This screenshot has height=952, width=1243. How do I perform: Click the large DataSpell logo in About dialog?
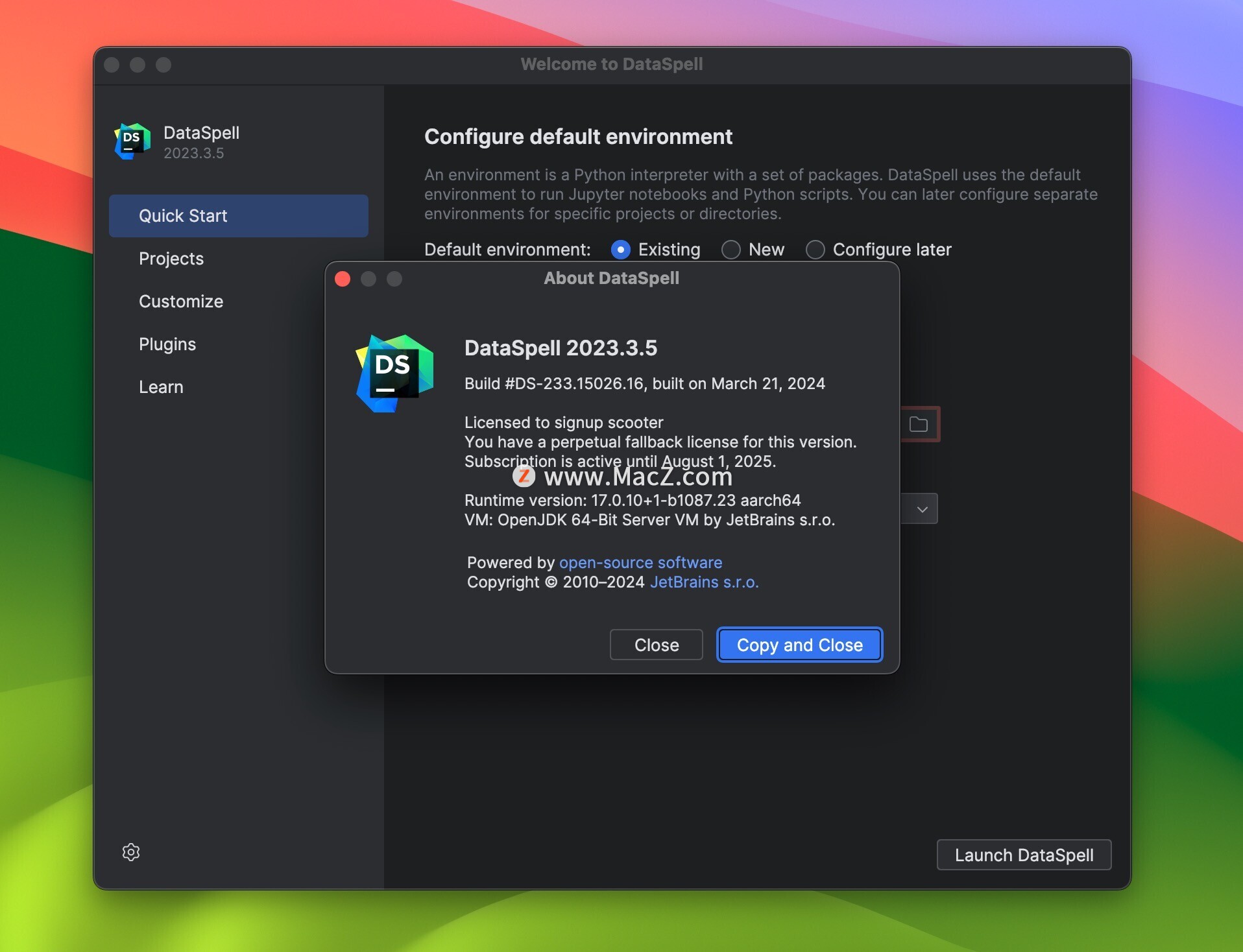pyautogui.click(x=394, y=374)
